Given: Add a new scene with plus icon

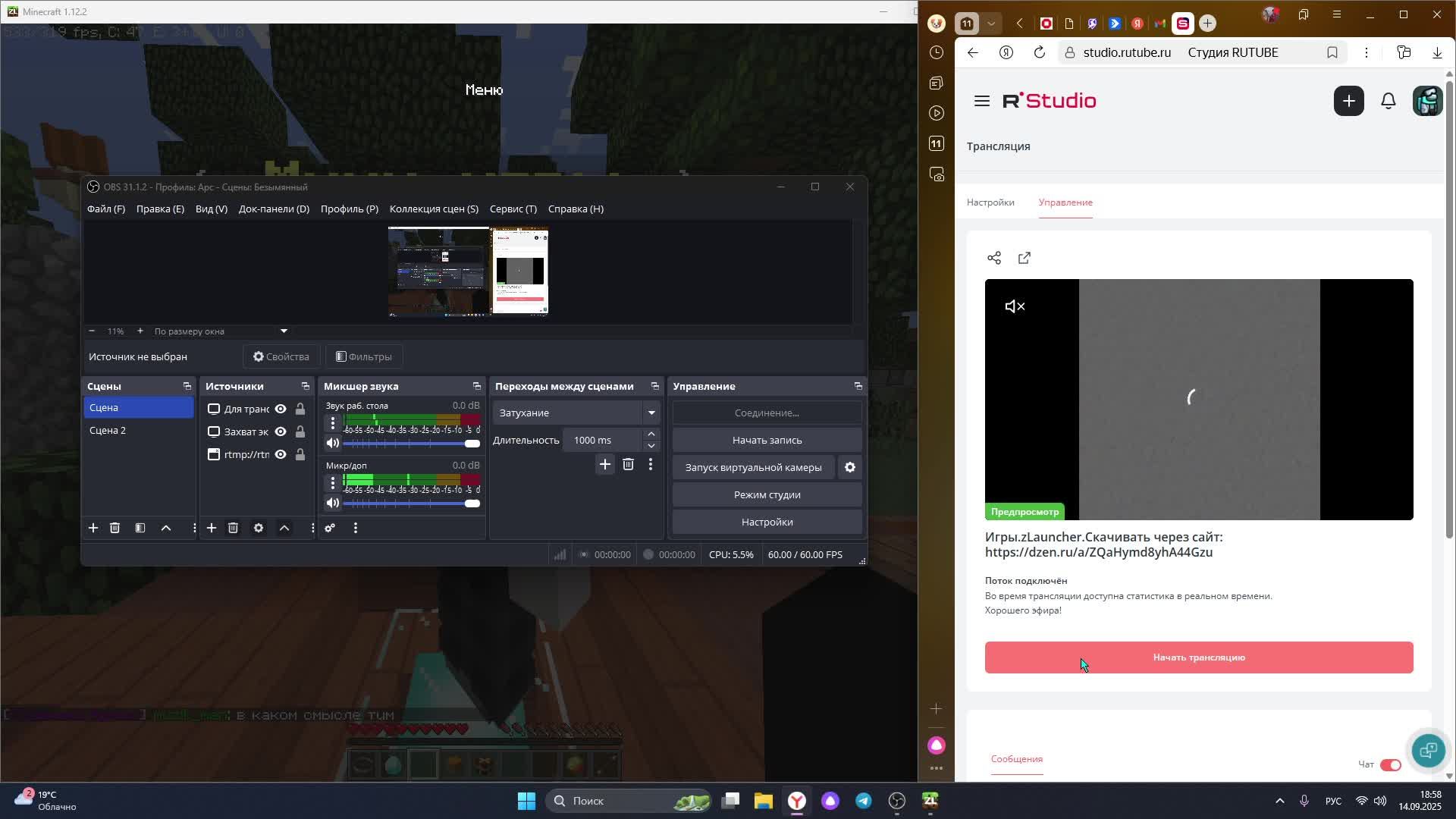Looking at the screenshot, I should point(93,529).
